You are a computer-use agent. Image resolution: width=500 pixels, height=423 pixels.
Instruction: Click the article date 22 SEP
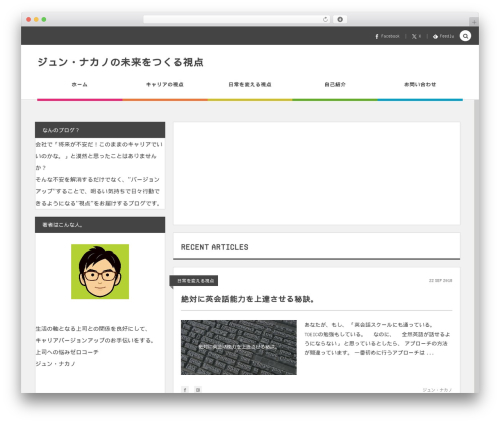click(x=440, y=280)
